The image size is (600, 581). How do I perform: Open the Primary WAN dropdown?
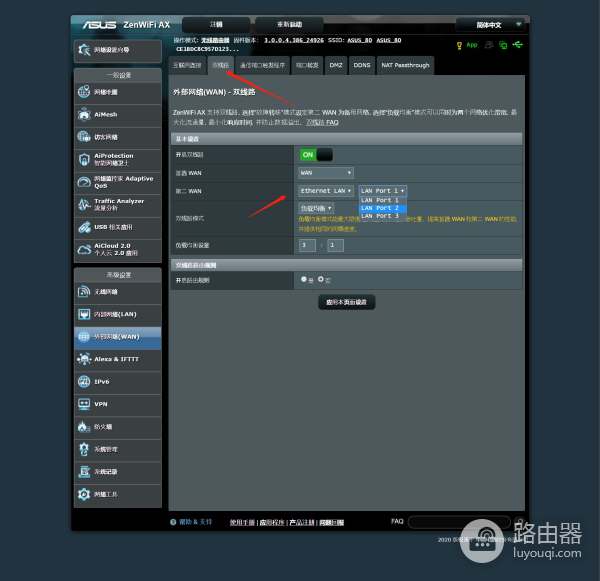coord(326,173)
